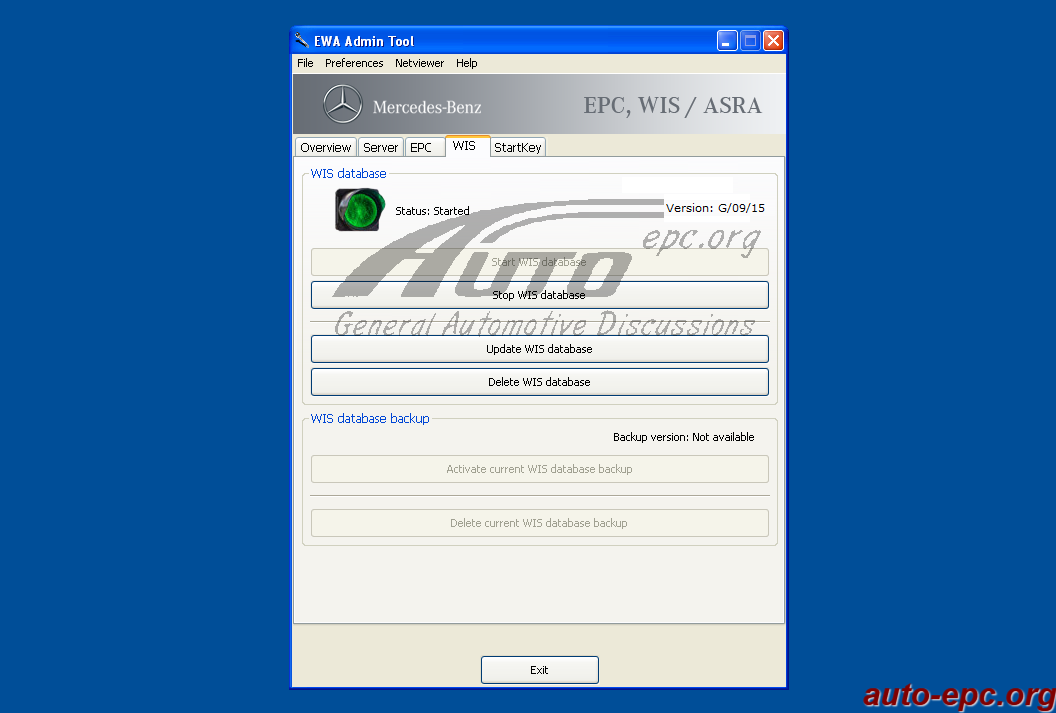Click the 'WIS database backup' group label

(370, 418)
